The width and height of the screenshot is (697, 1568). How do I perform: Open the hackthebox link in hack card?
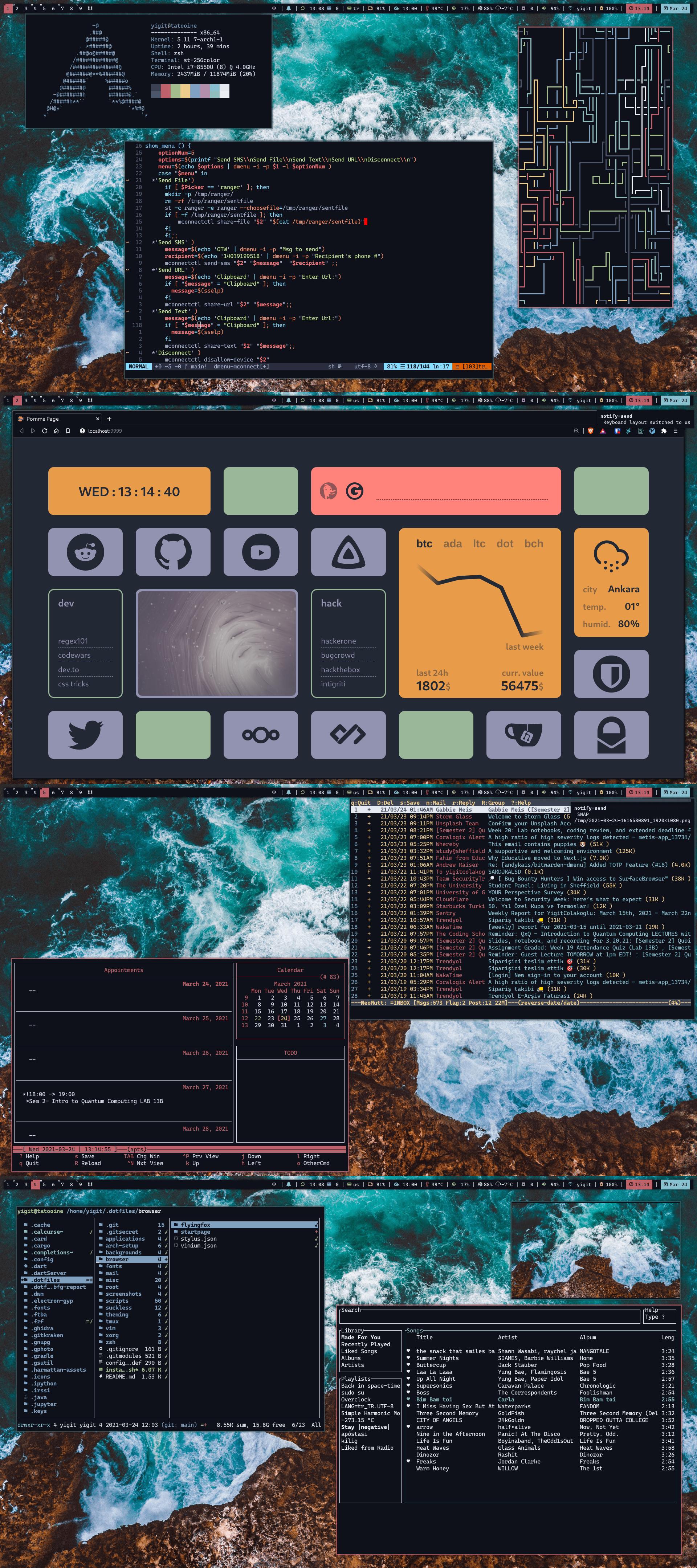(340, 670)
